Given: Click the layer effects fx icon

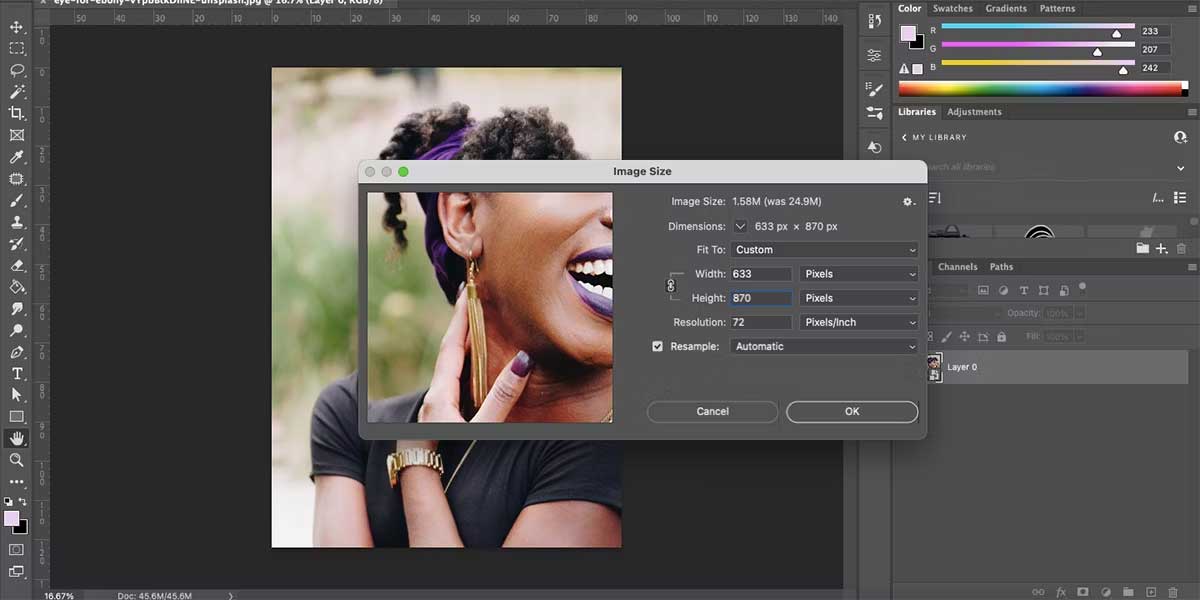Looking at the screenshot, I should click(x=1061, y=592).
